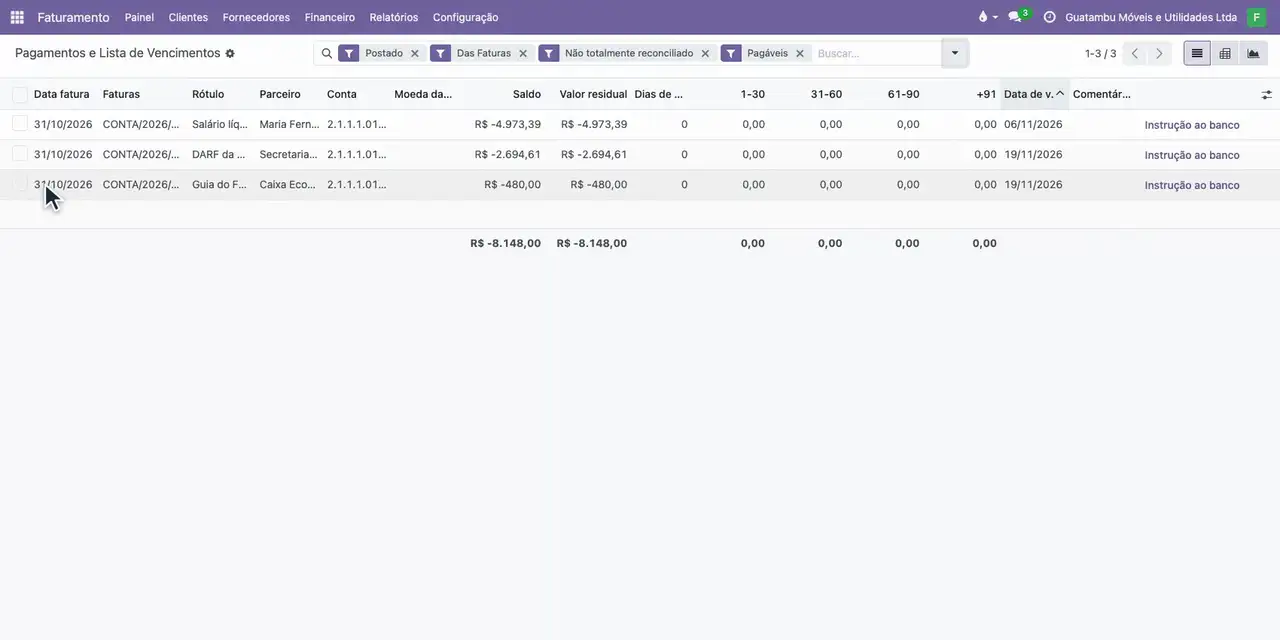Open the Painel menu

click(139, 17)
